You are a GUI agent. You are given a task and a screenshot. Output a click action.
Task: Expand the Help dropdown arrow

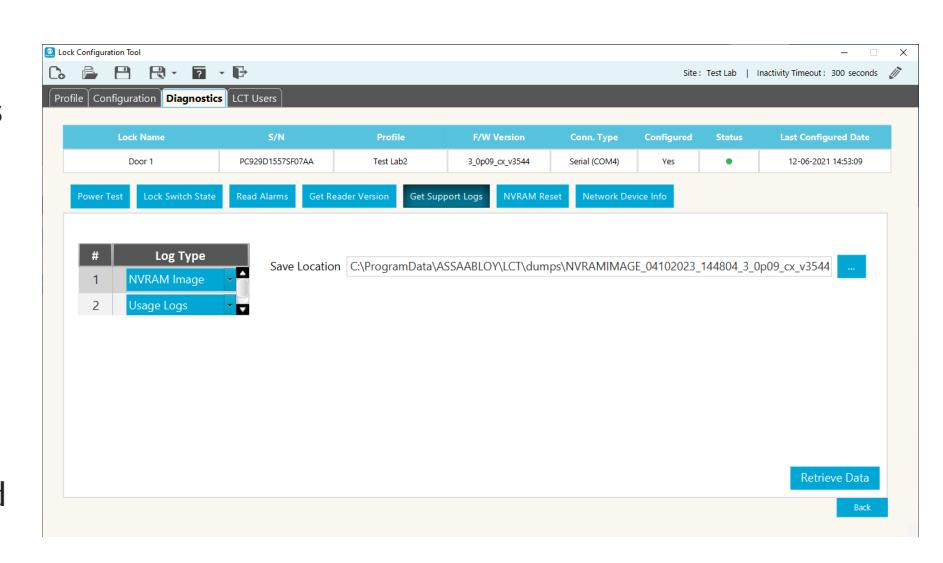click(x=221, y=73)
